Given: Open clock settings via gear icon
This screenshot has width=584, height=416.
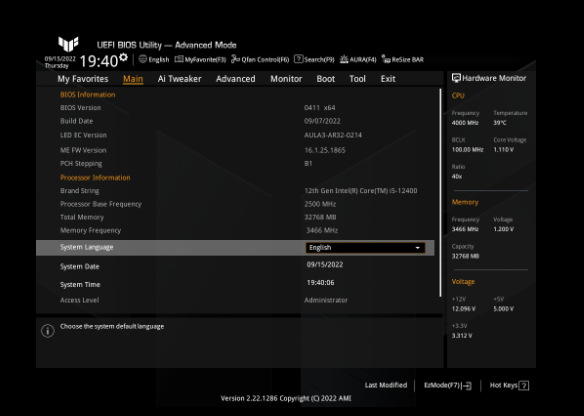Looking at the screenshot, I should (123, 57).
